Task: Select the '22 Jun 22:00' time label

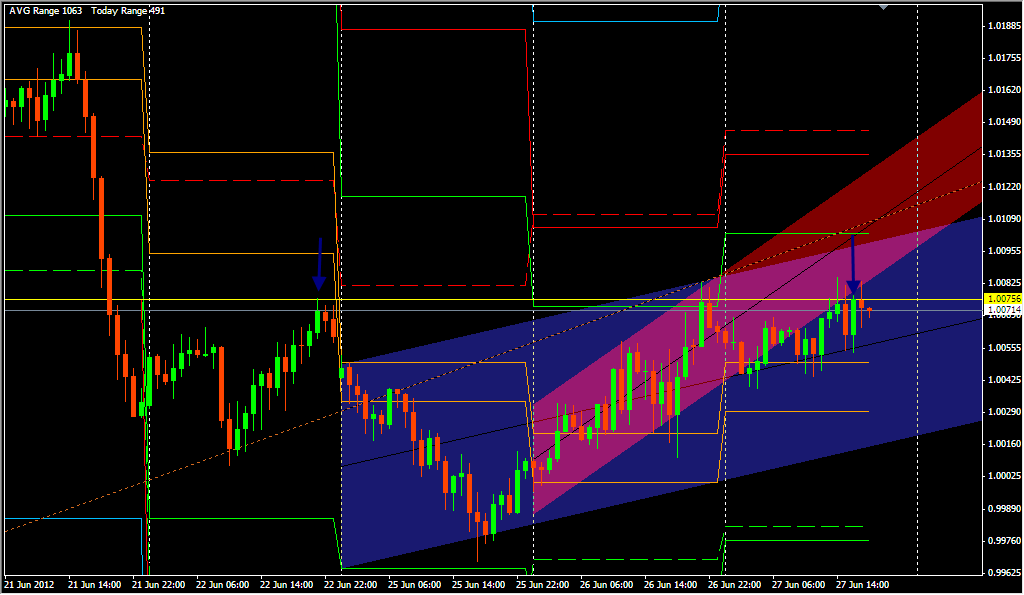Action: click(x=351, y=585)
